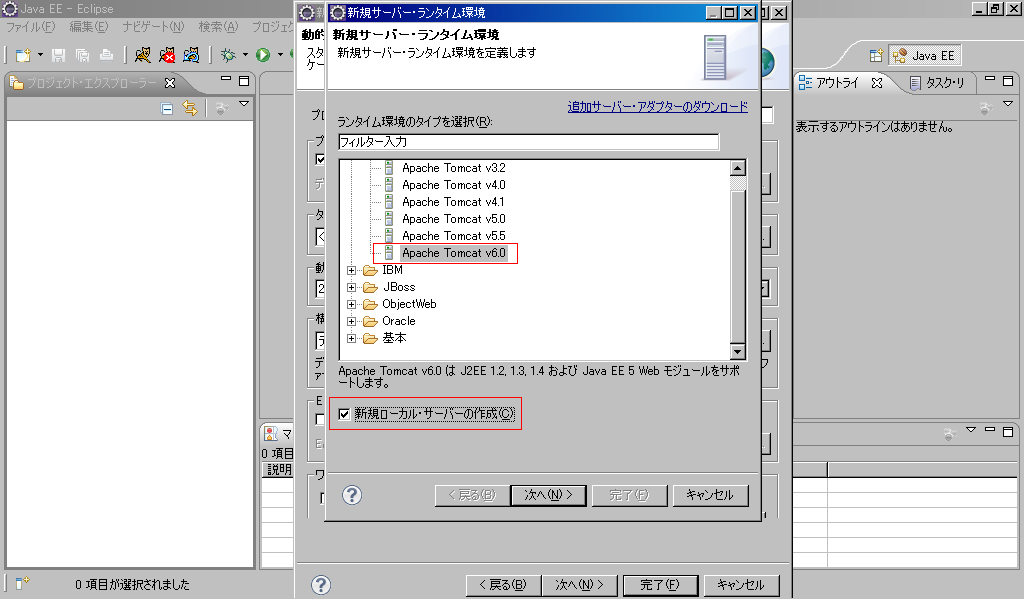Screen dimensions: 1024x600
Task: Stop Tomcat using the red-X cat icon
Action: tap(167, 55)
